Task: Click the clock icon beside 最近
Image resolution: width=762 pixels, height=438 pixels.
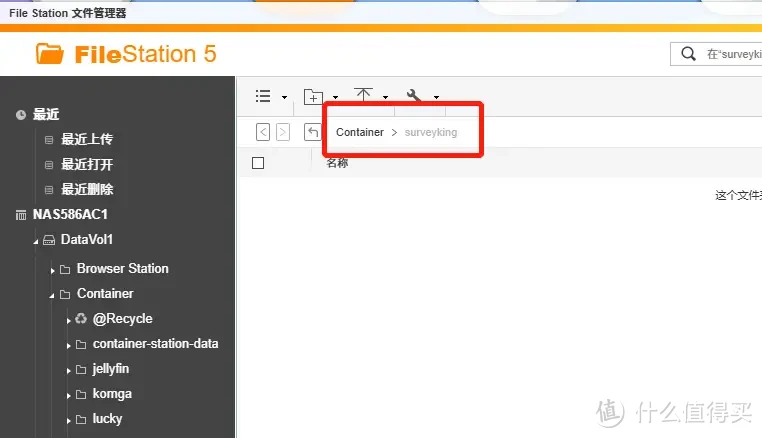Action: (x=21, y=115)
